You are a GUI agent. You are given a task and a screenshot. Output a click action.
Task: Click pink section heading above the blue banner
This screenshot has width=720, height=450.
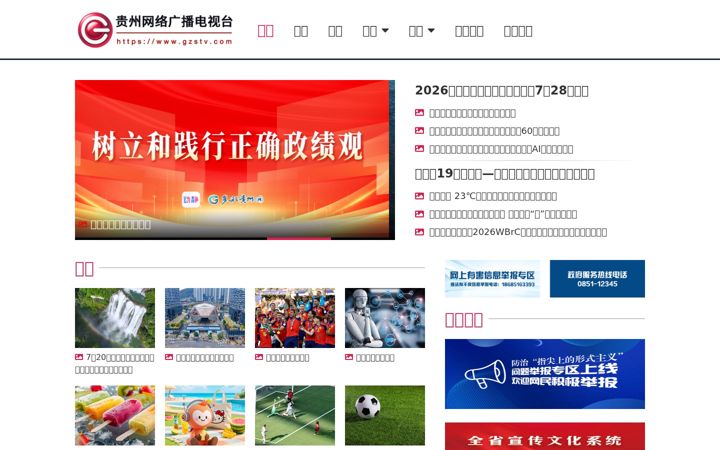(464, 320)
